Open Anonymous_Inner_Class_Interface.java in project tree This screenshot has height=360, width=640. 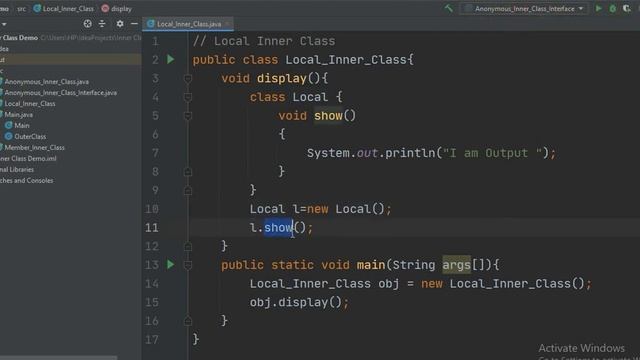tap(60, 93)
